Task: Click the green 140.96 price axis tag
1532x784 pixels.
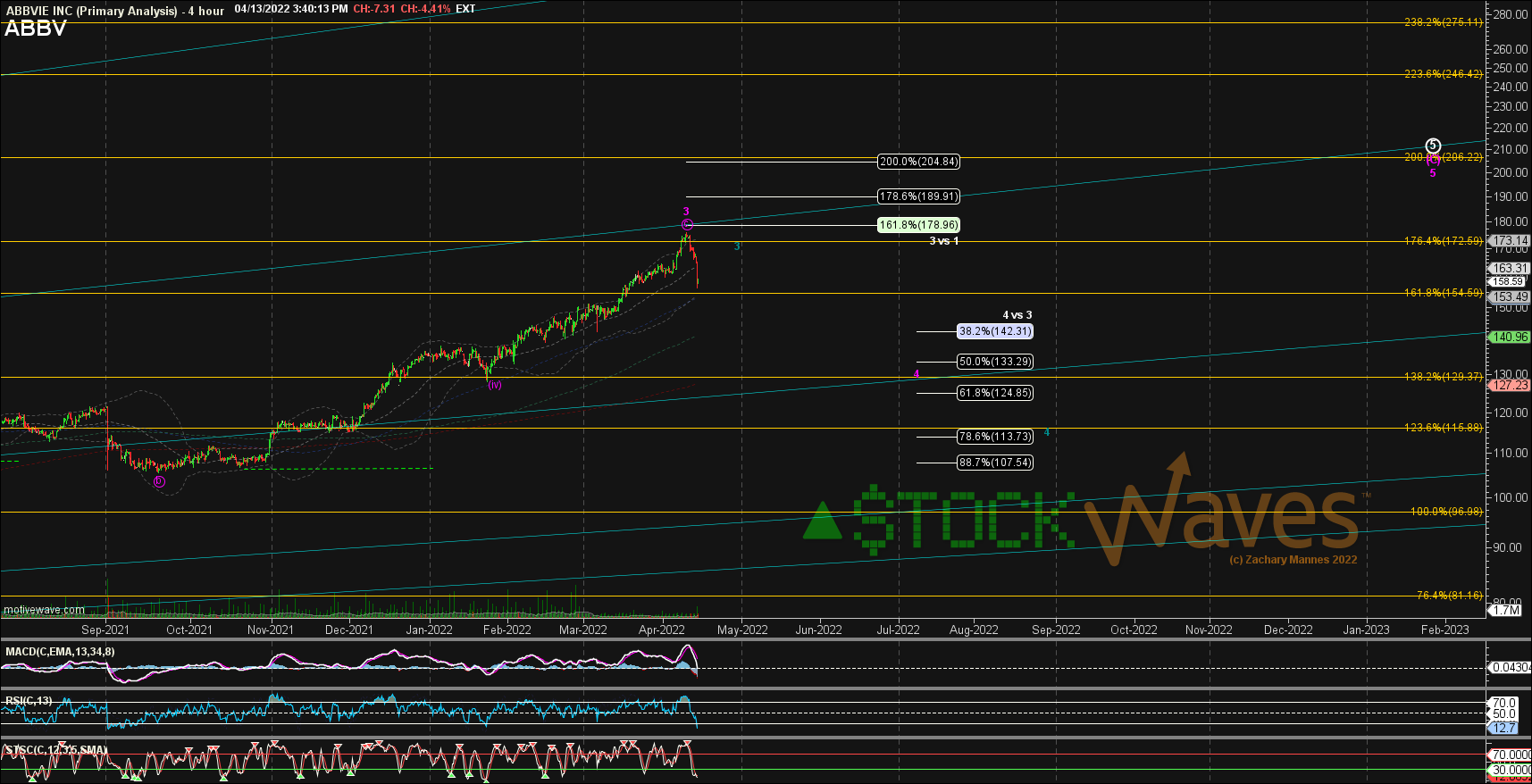Action: [x=1510, y=338]
